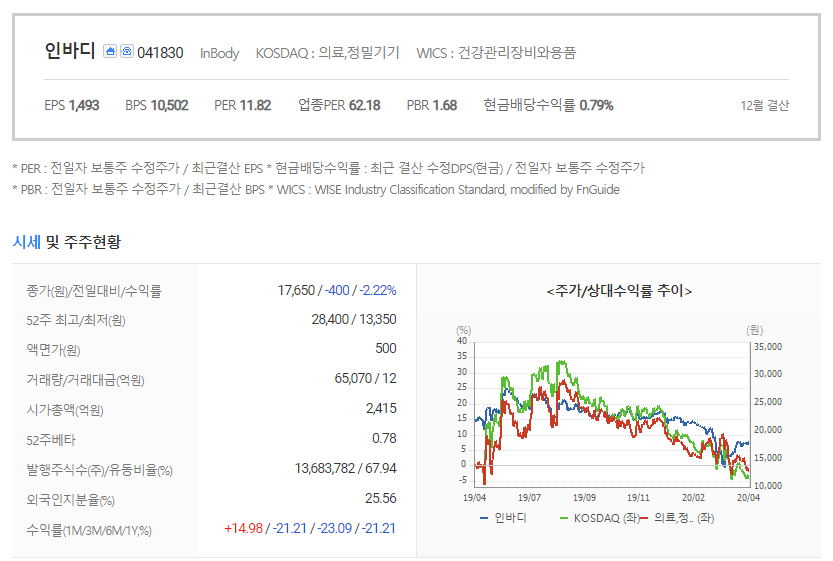Click the 현금배당수익률 0.79% value
This screenshot has width=833, height=561.
click(548, 105)
